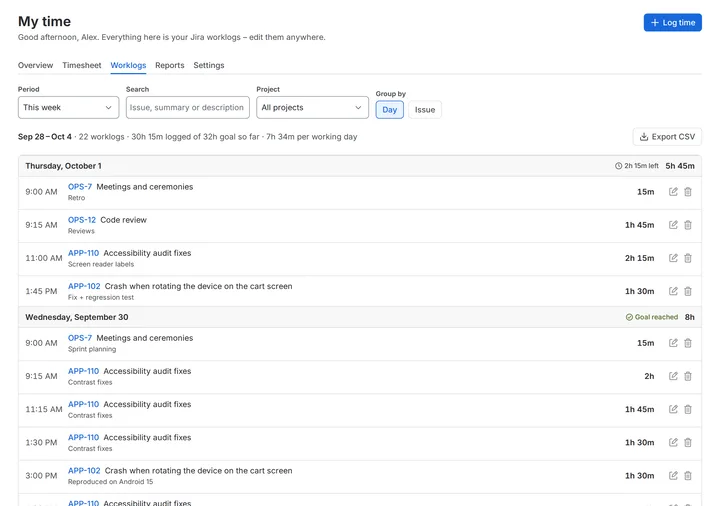Open the Reports tab
The height and width of the screenshot is (506, 720).
tap(169, 65)
